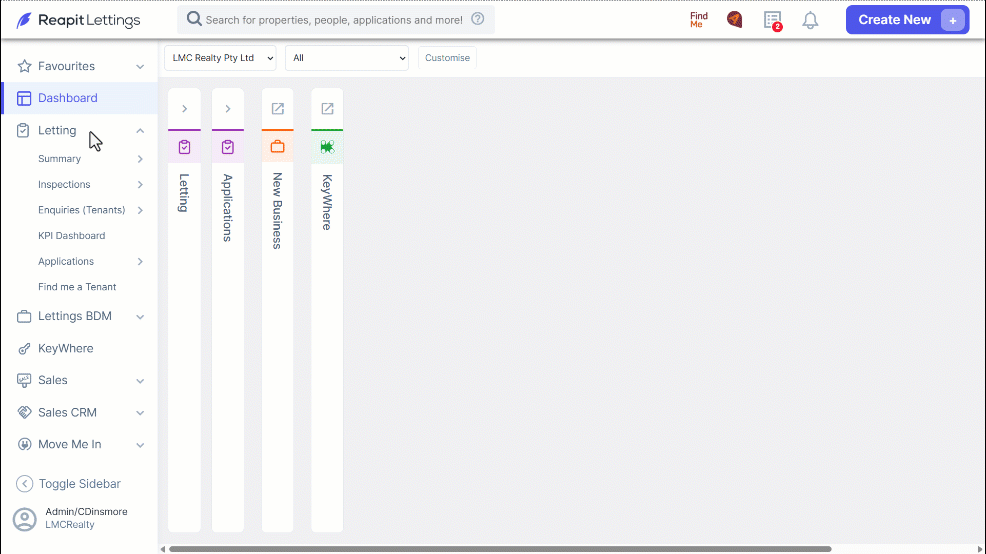Screen dimensions: 986x554
Task: Open New Business panel external link icon
Action: [277, 109]
